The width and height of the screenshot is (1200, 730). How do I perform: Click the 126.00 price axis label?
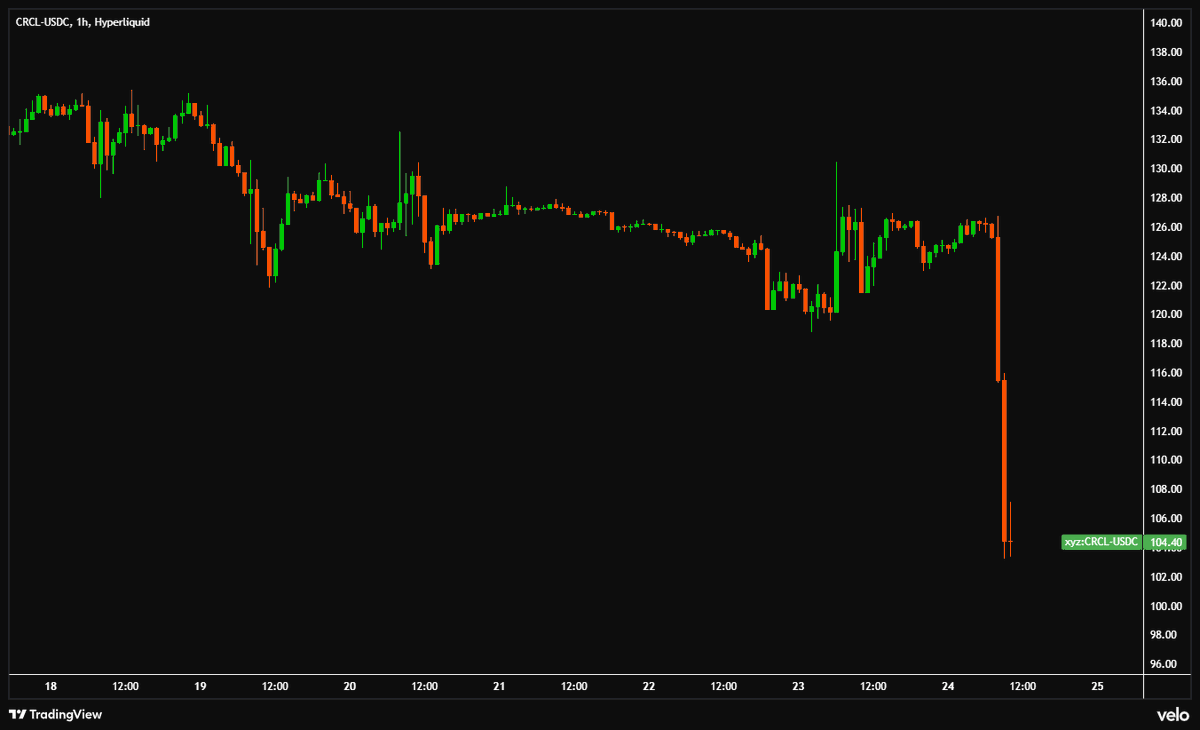pos(1167,227)
